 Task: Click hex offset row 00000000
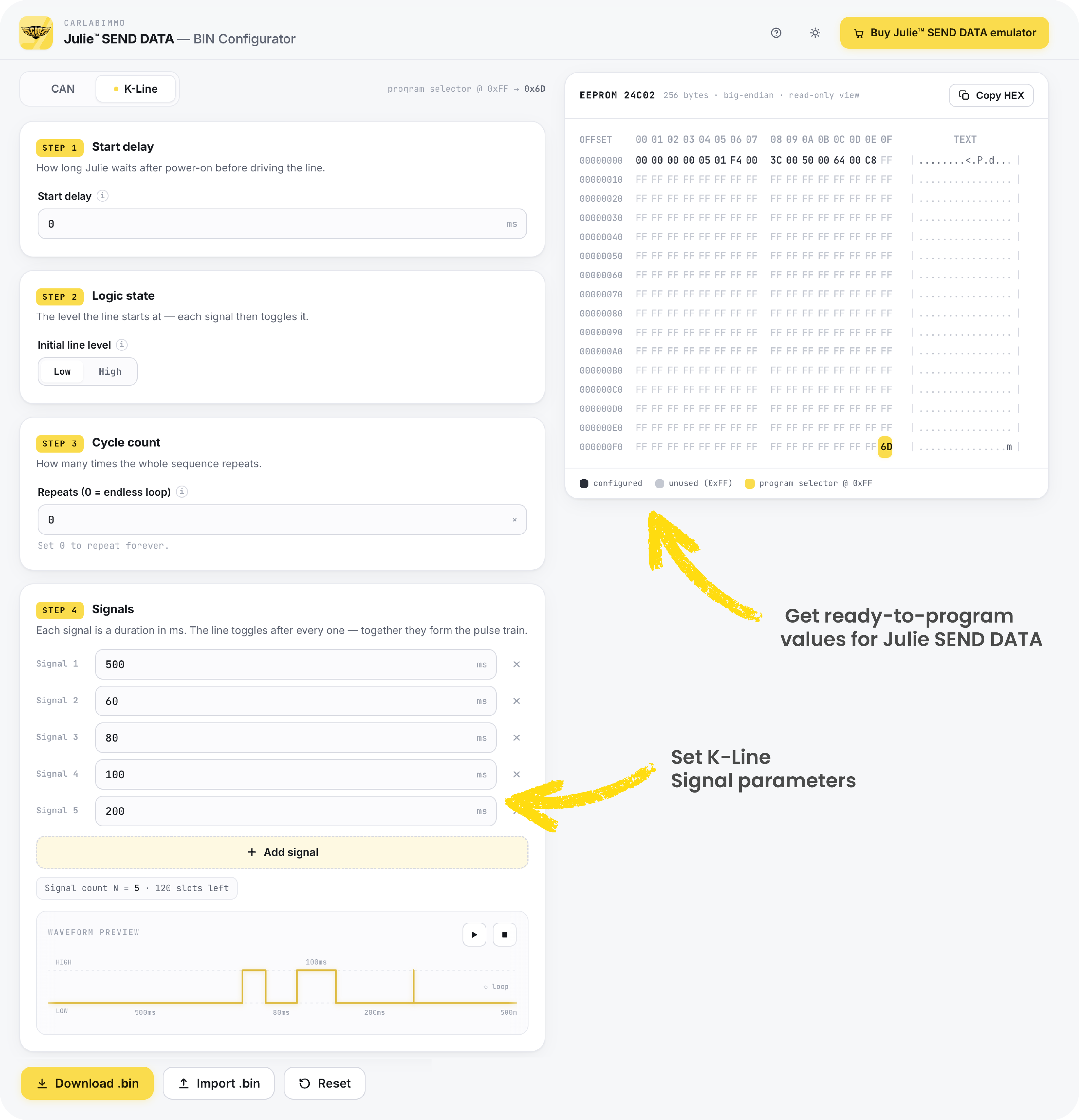tap(601, 161)
